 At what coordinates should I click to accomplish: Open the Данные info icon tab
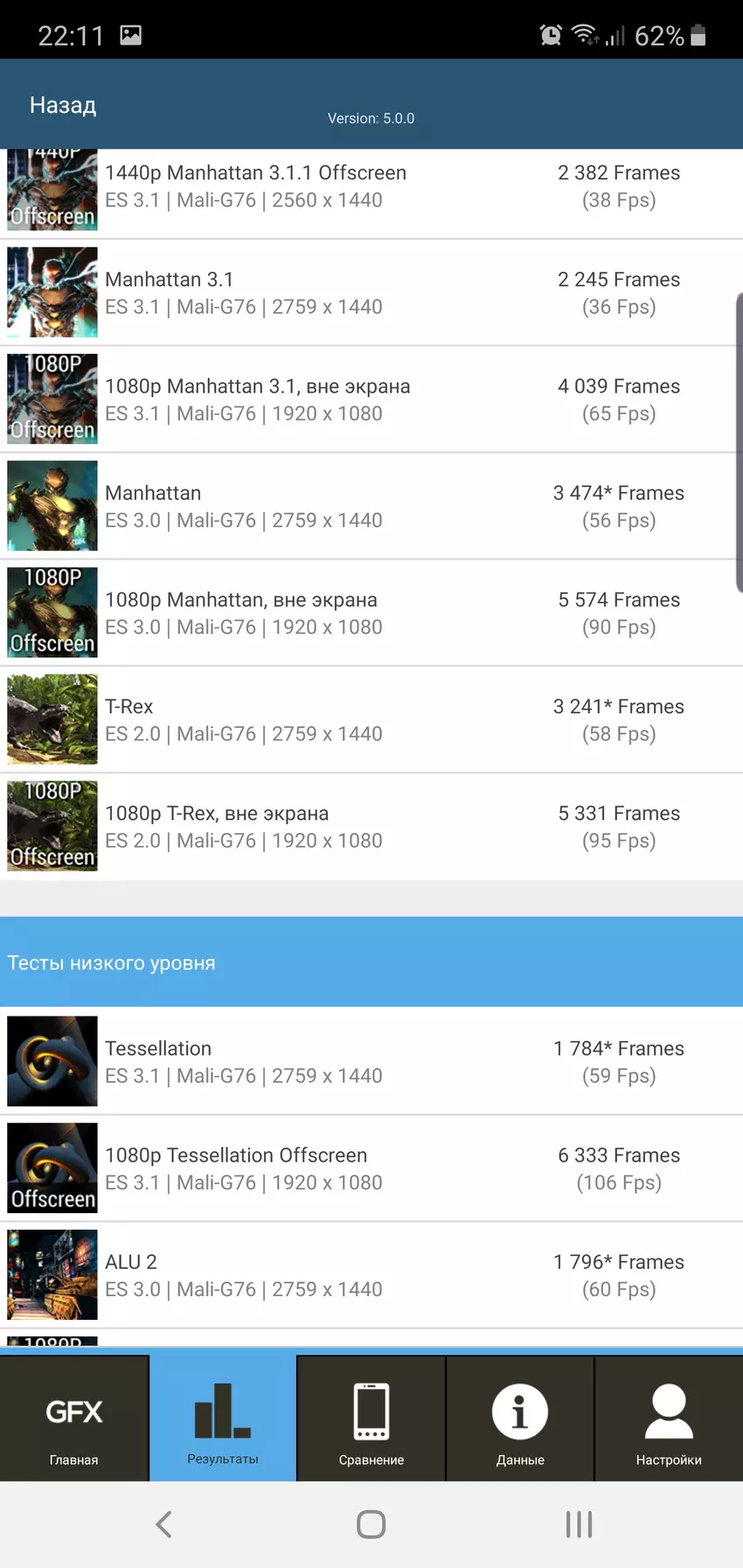click(520, 1419)
